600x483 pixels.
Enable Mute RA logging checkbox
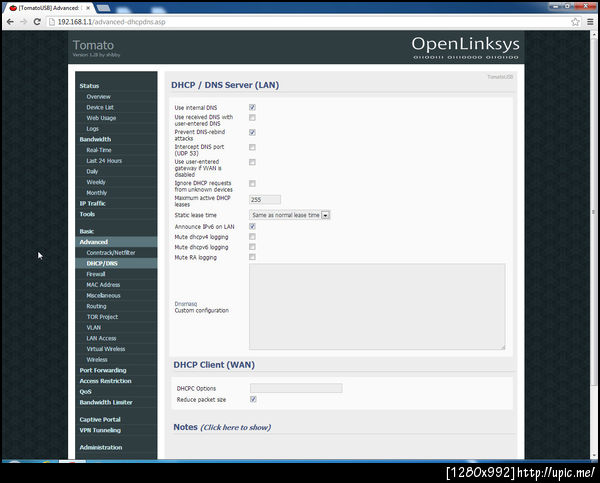[252, 257]
